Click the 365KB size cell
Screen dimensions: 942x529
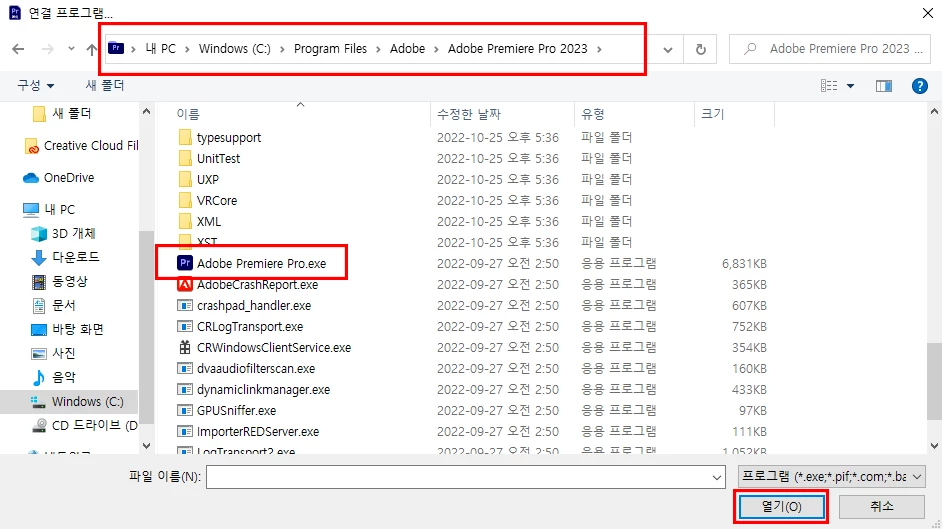coord(749,285)
